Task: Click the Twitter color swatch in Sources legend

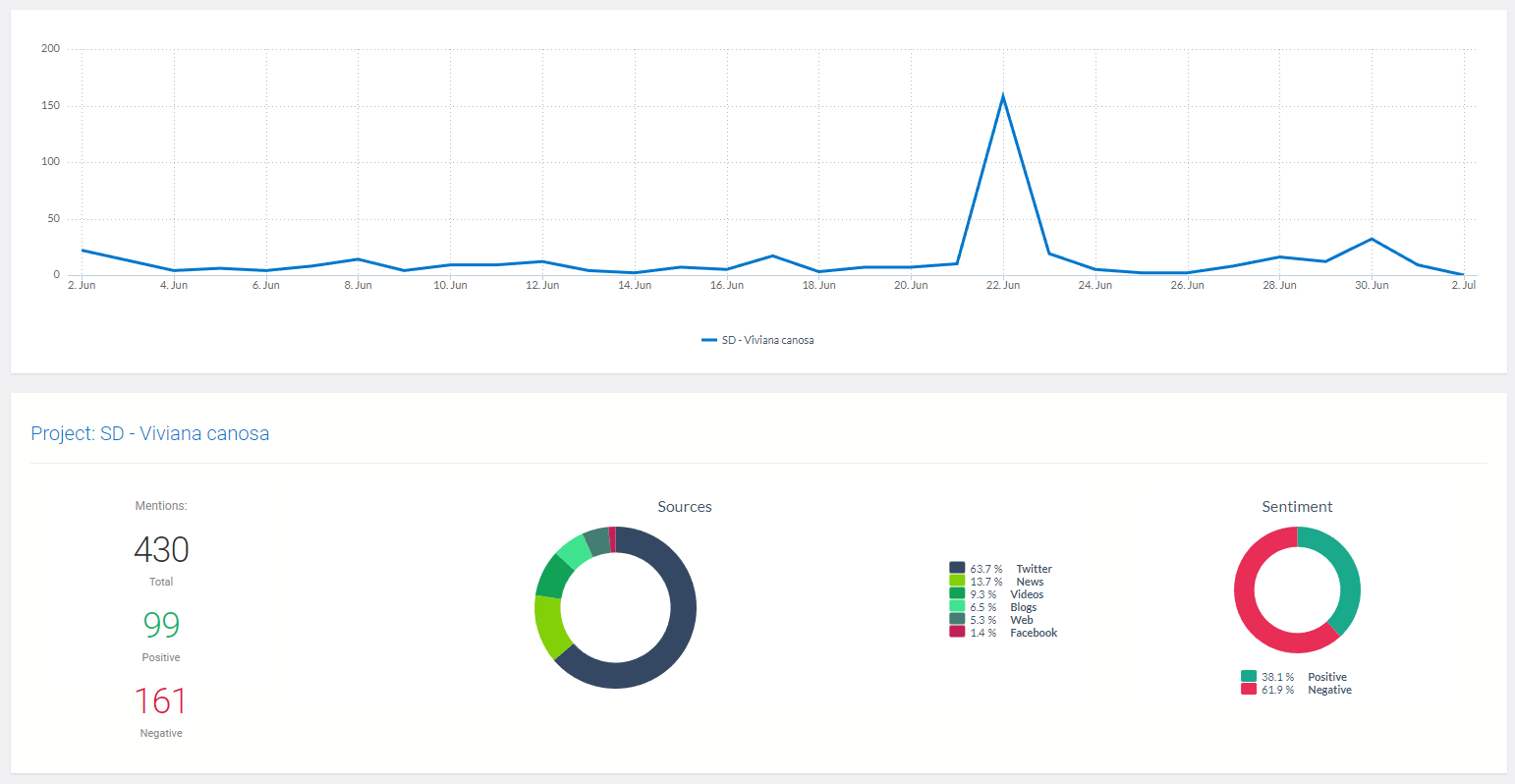Action: tap(957, 568)
